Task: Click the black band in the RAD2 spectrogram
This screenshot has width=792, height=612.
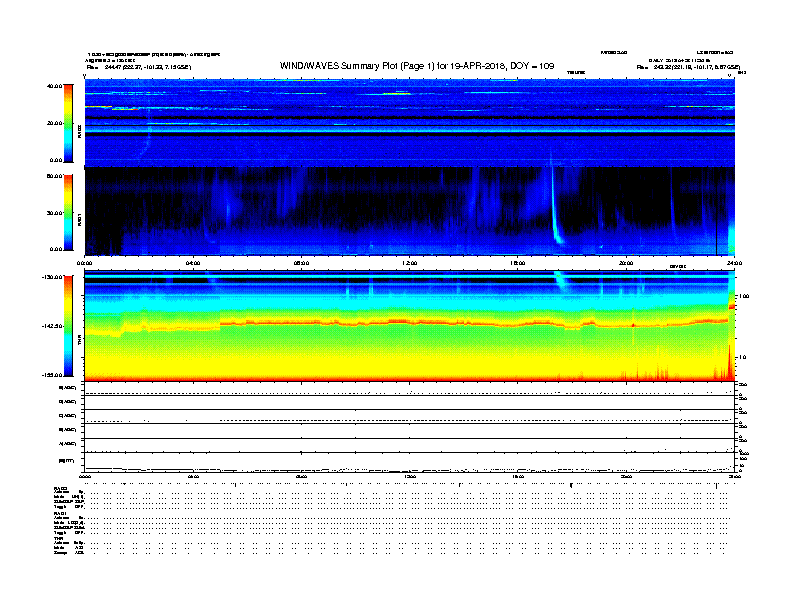Action: (x=409, y=135)
